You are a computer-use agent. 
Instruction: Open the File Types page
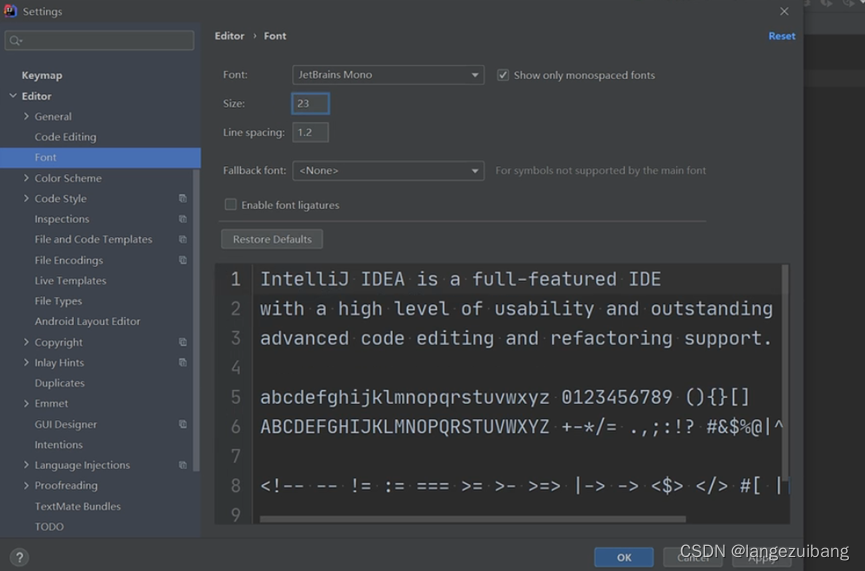[x=58, y=301]
